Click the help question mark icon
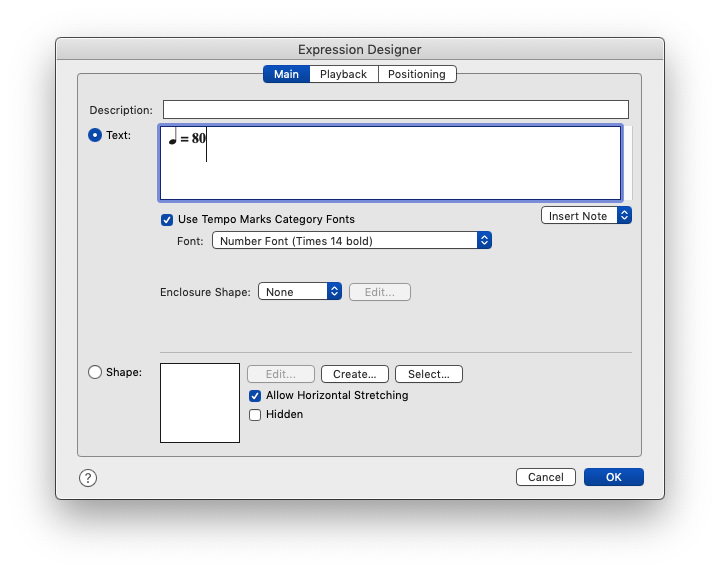 pyautogui.click(x=88, y=478)
